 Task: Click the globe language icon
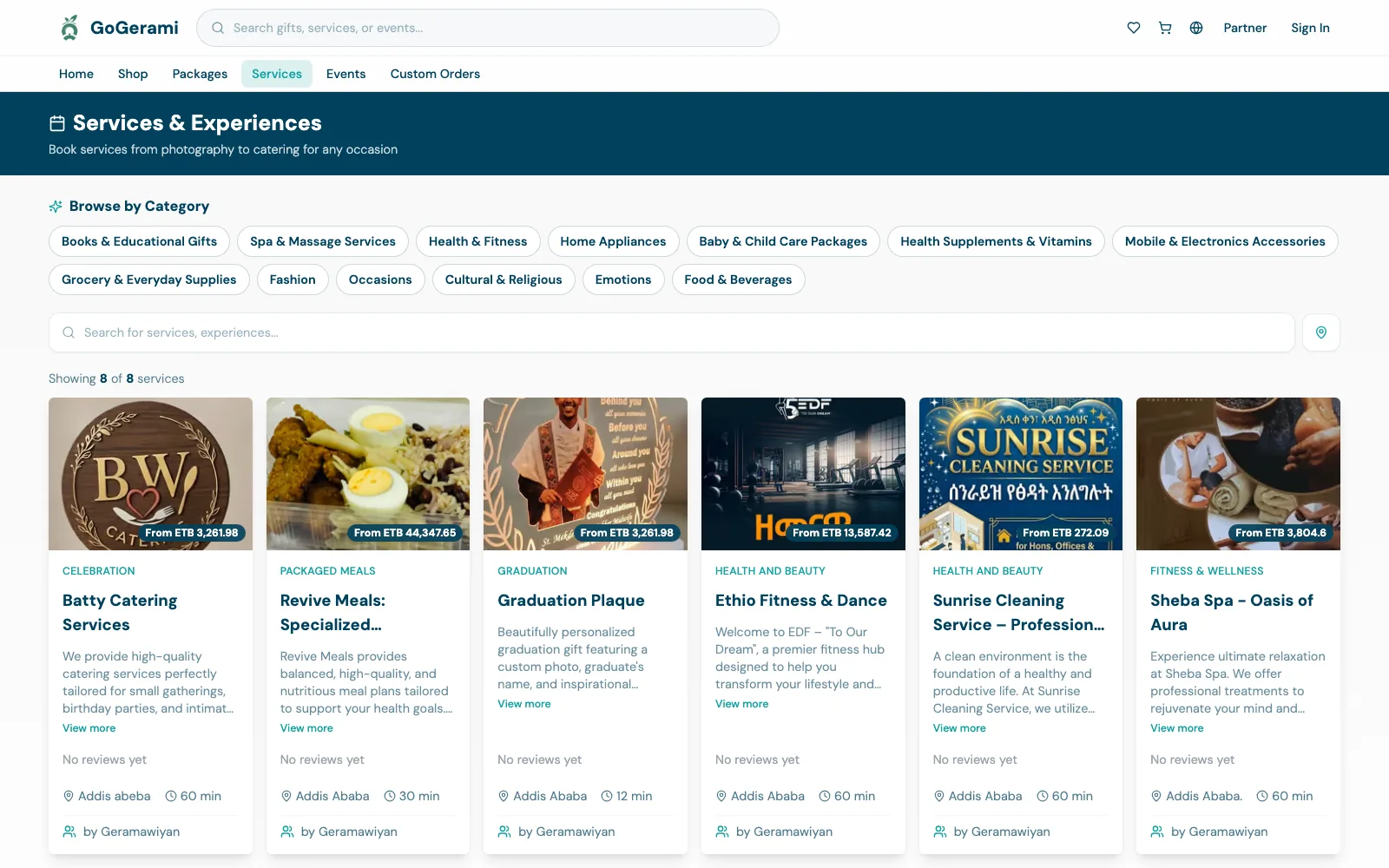pyautogui.click(x=1196, y=28)
